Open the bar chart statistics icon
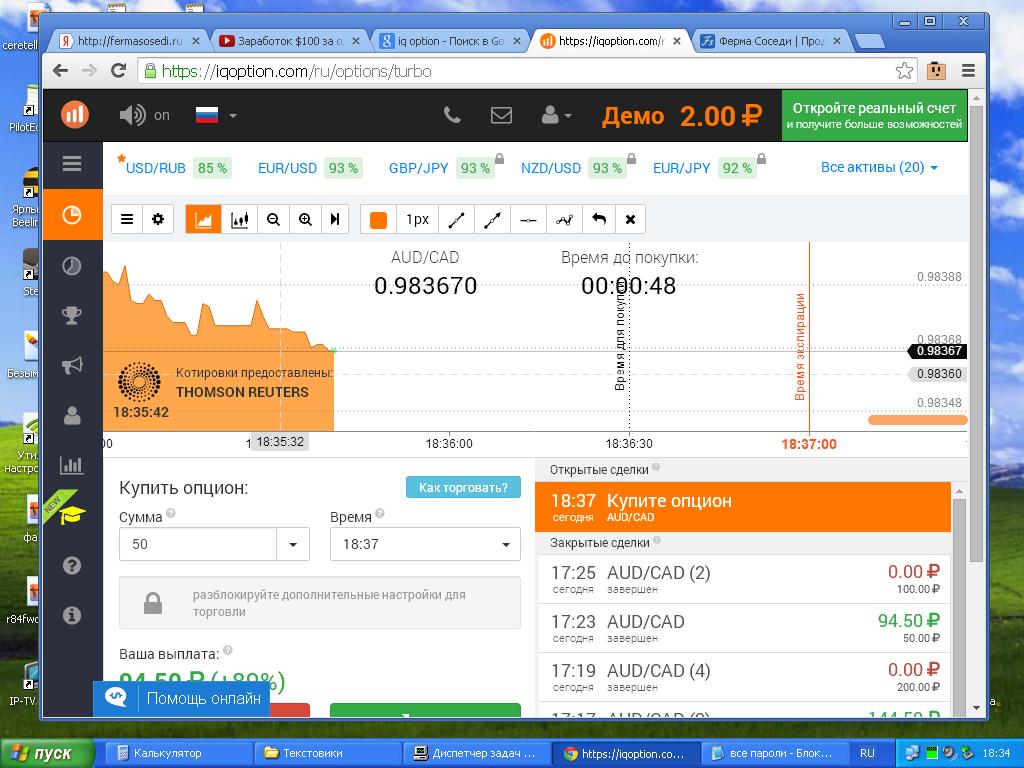Image resolution: width=1024 pixels, height=768 pixels. (x=72, y=465)
